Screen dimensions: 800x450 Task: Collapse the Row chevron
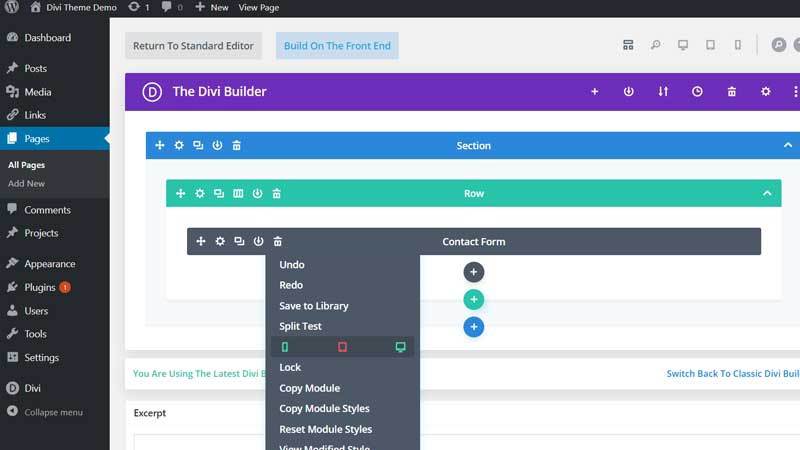click(x=767, y=193)
